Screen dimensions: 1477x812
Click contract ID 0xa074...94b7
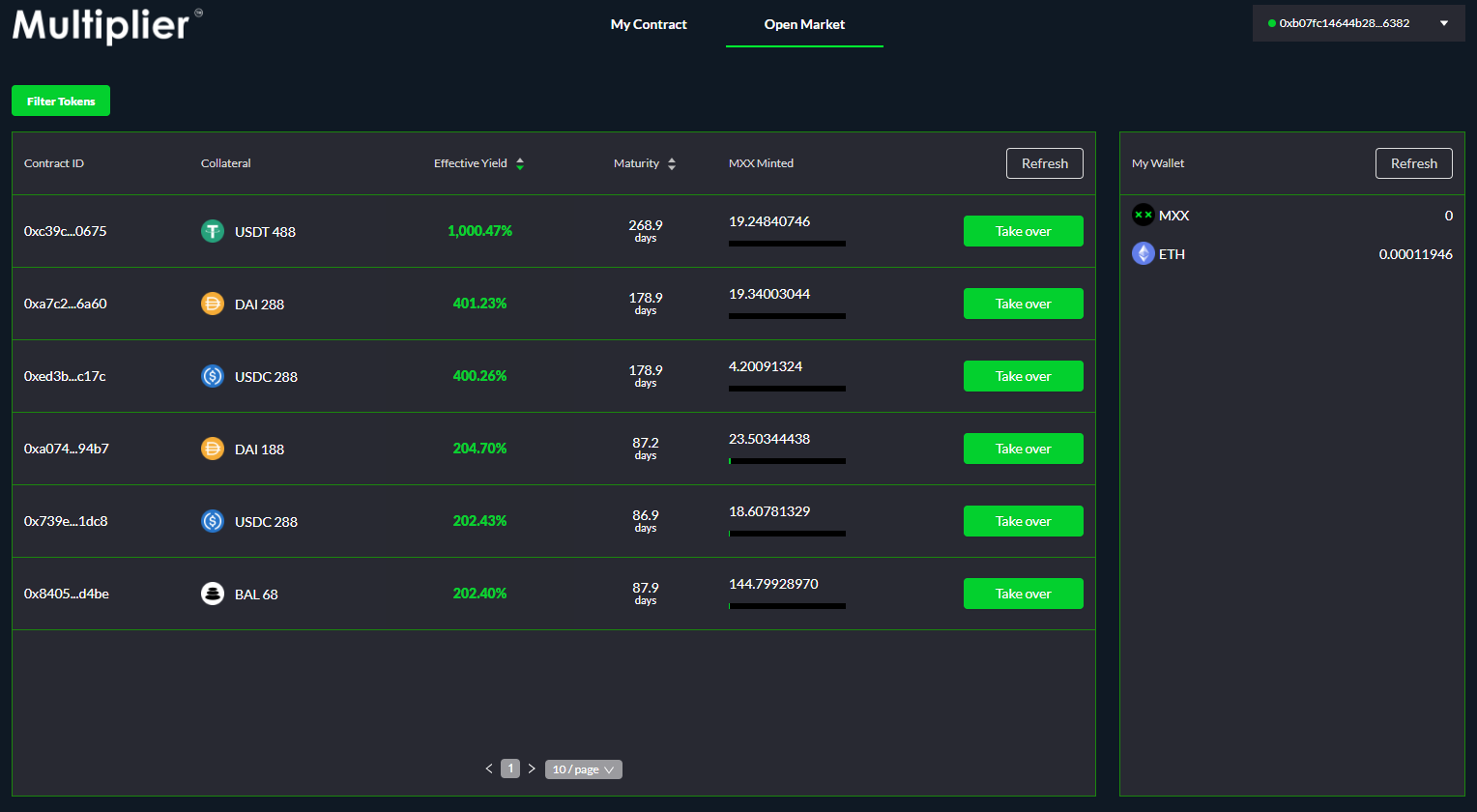67,449
